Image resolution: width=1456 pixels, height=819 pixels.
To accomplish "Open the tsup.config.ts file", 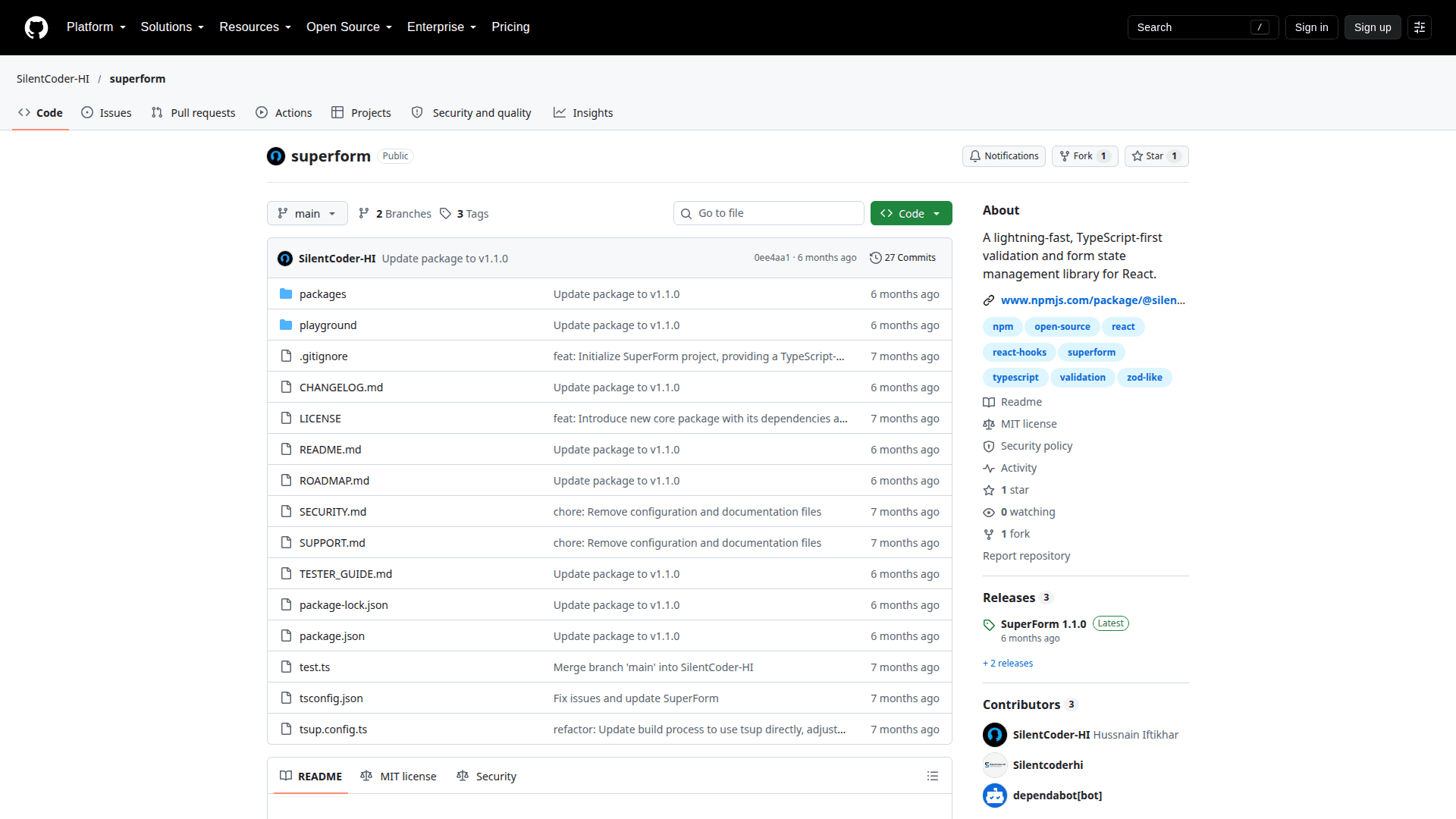I will click(x=333, y=730).
